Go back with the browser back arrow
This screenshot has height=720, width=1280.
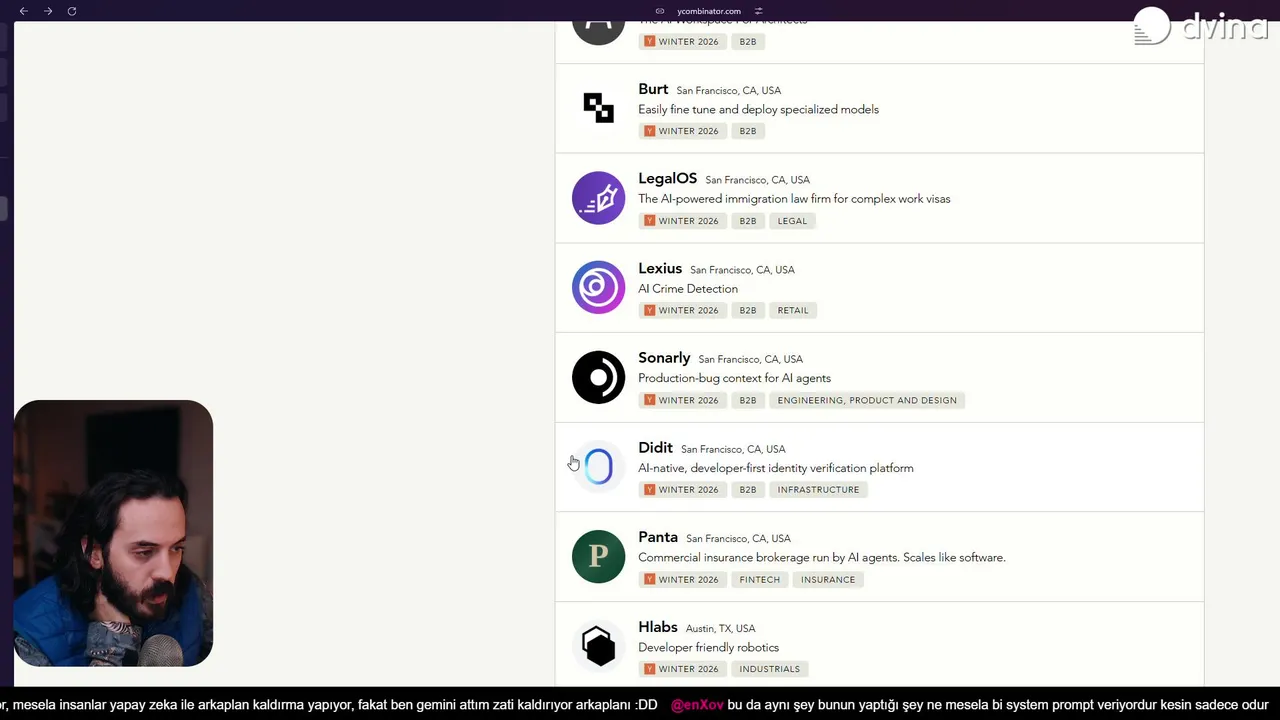point(23,11)
